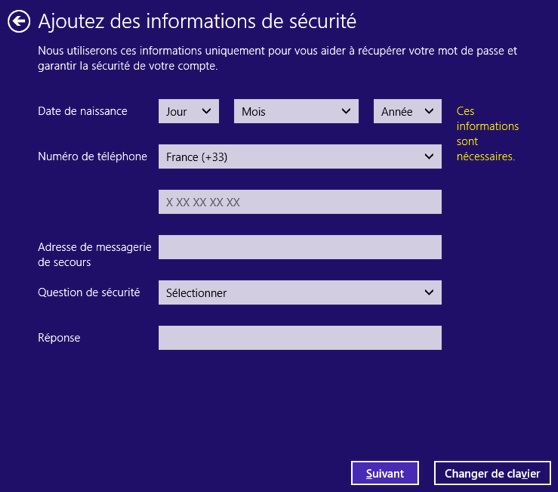The width and height of the screenshot is (558, 492).
Task: Expand the Mois month dropdown
Action: click(x=296, y=111)
